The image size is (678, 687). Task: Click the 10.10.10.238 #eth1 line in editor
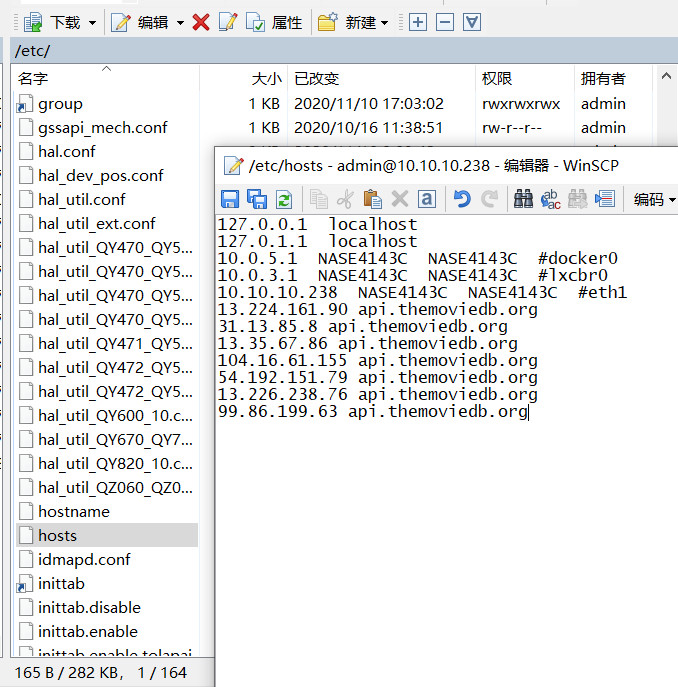[x=422, y=292]
